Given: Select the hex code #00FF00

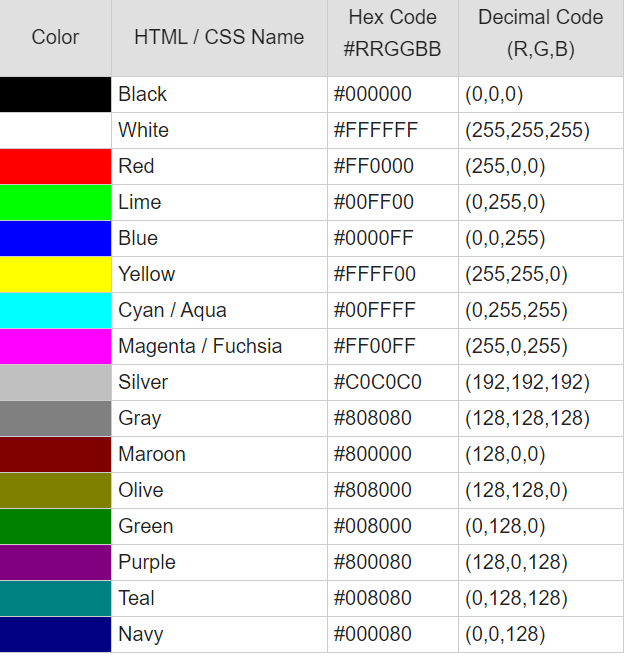Looking at the screenshot, I should (374, 202).
